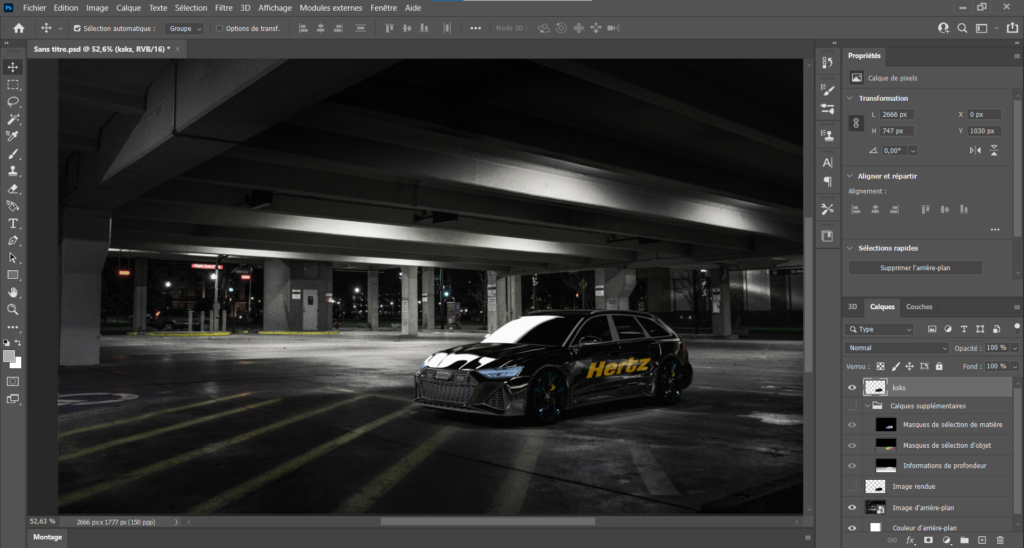The width and height of the screenshot is (1024, 548).
Task: Click the Montage timeline tab button
Action: (x=48, y=538)
